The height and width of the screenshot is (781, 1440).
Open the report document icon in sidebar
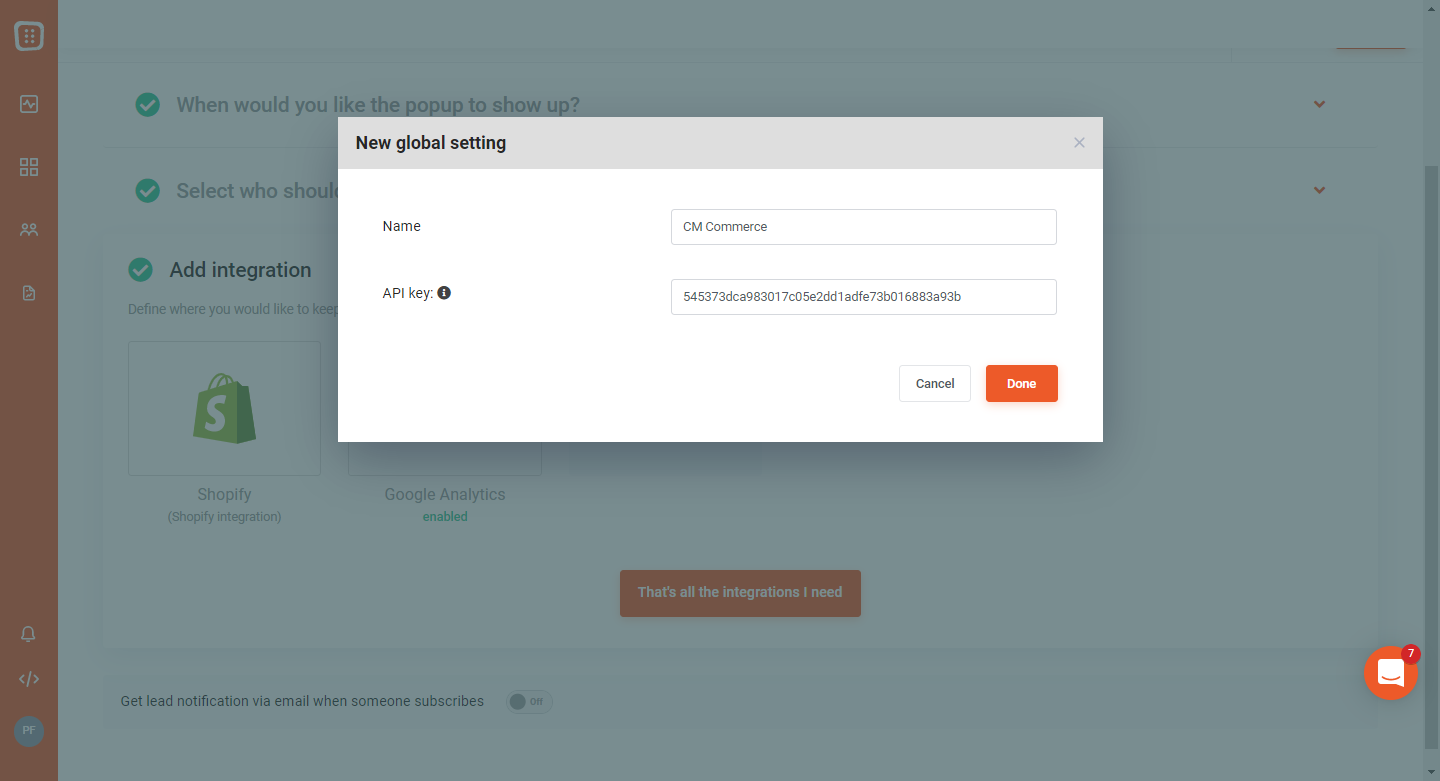click(29, 293)
